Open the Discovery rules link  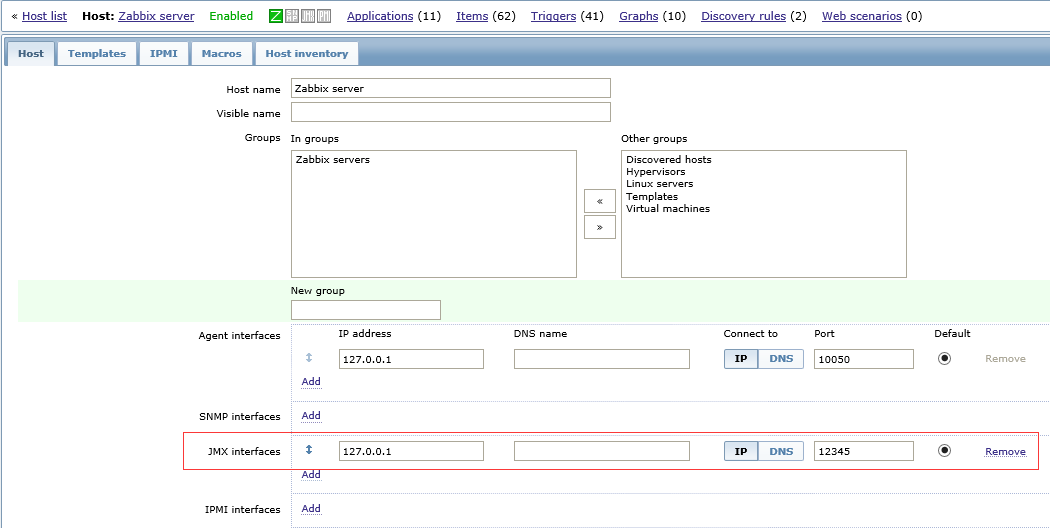coord(743,16)
